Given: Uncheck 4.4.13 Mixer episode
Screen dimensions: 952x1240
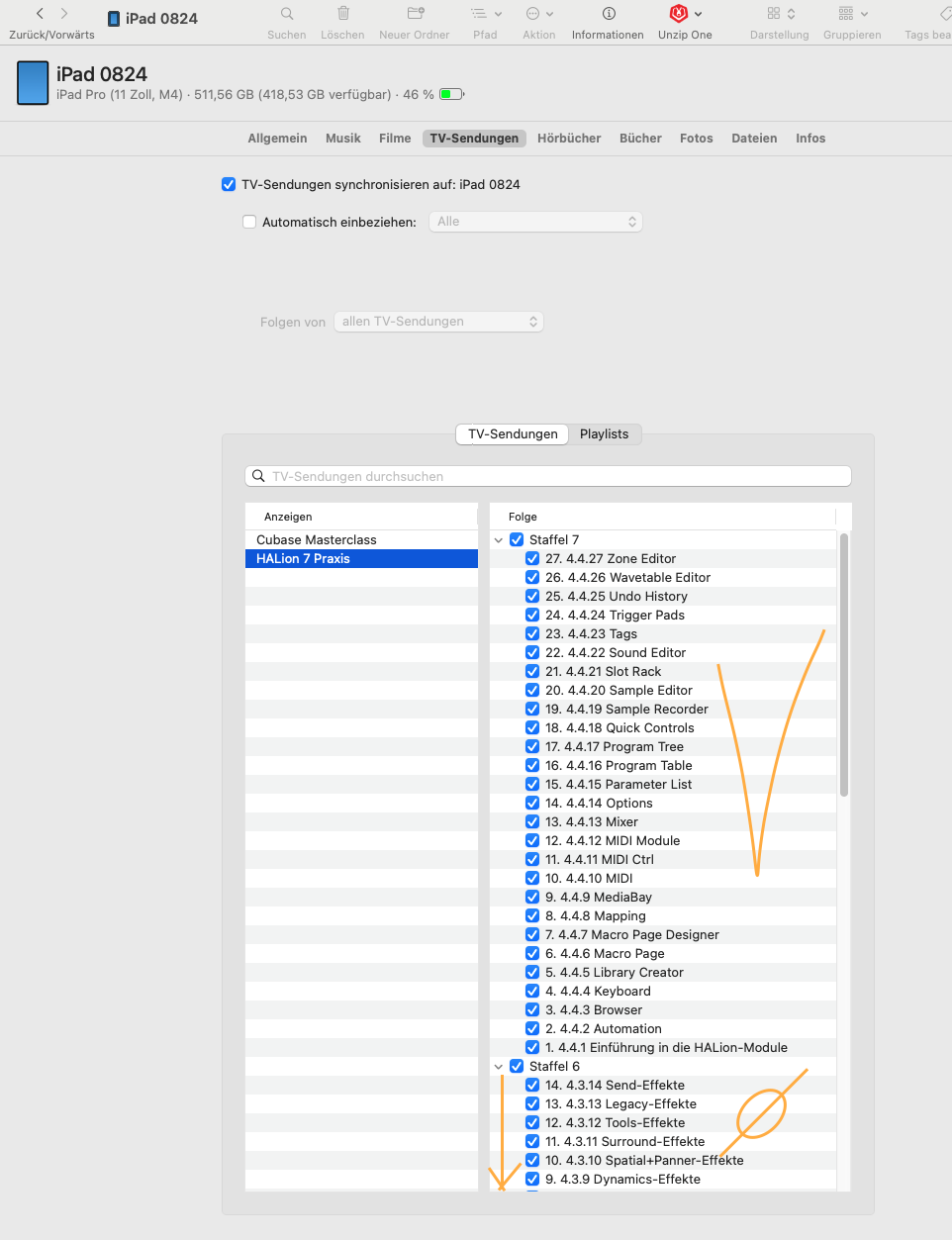Looking at the screenshot, I should pos(532,821).
